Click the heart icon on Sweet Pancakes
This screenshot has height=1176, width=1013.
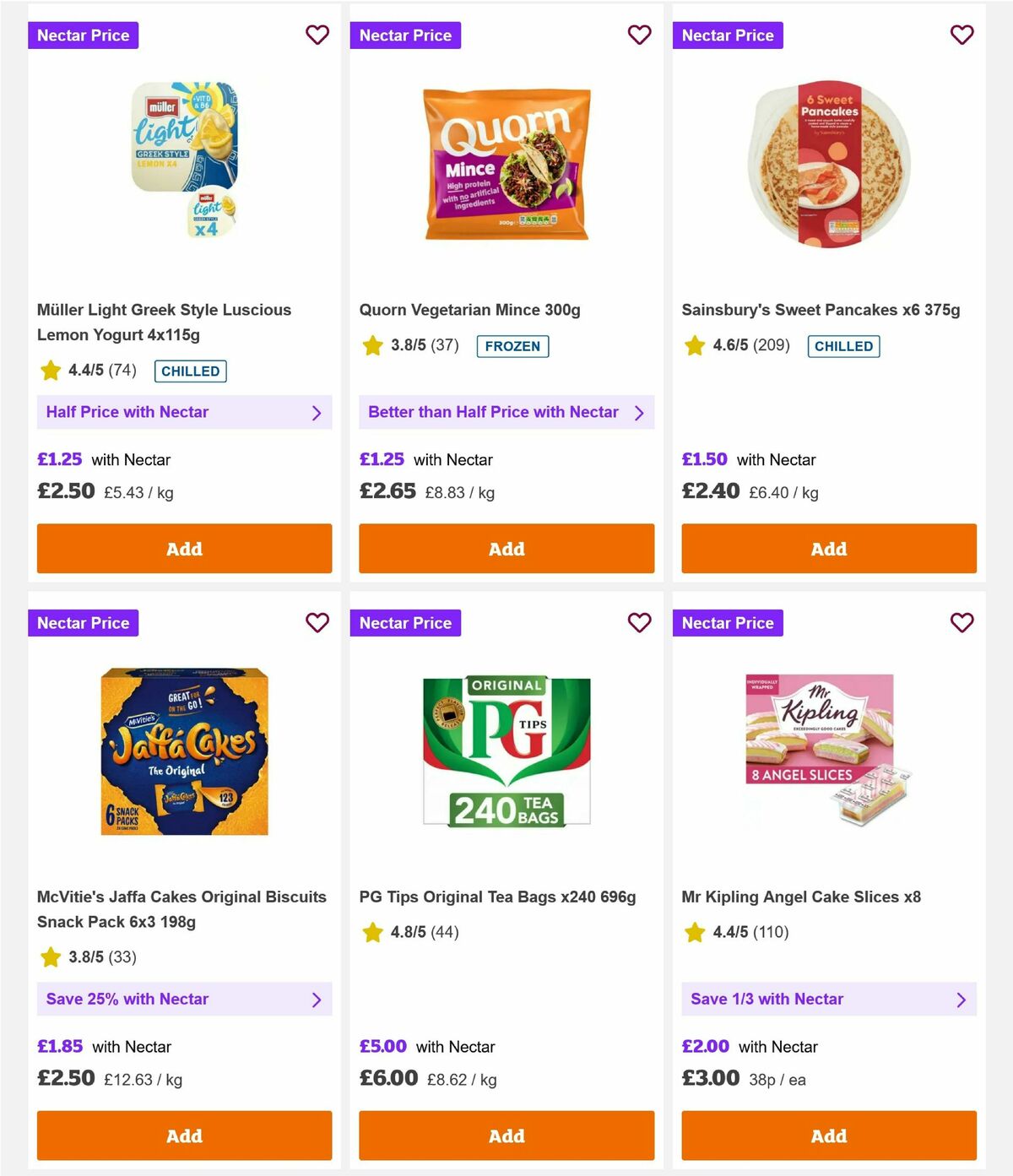coord(962,35)
